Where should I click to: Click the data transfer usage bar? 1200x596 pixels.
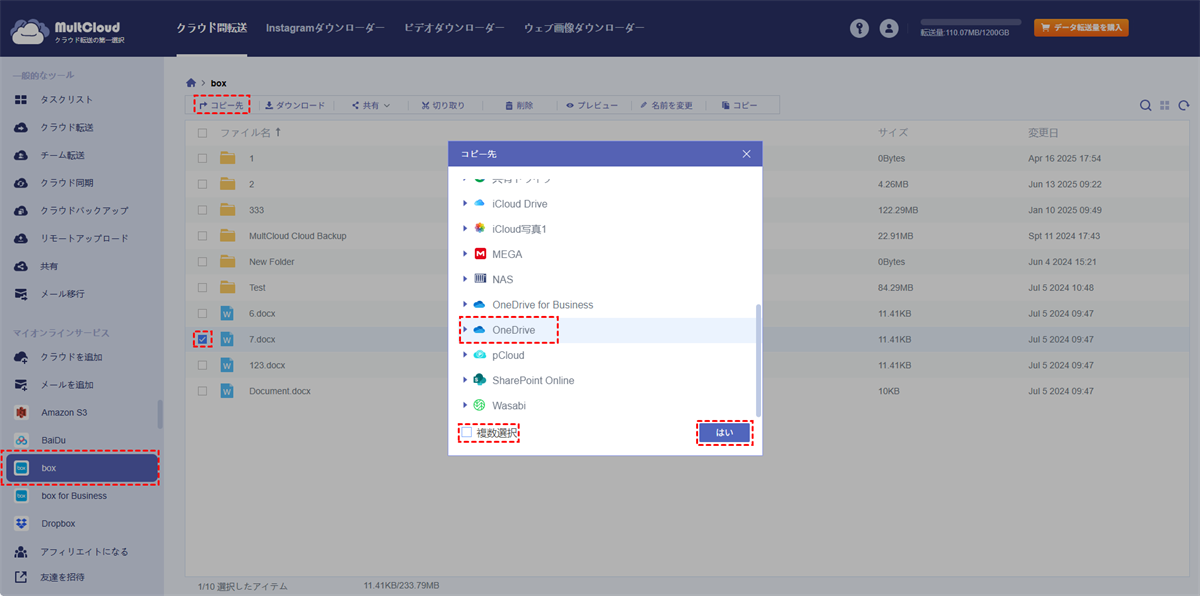click(970, 21)
